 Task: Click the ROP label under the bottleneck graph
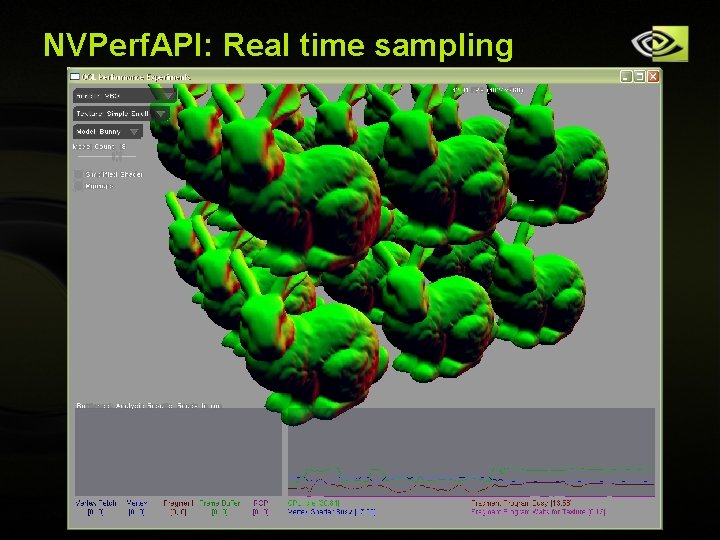(x=260, y=503)
